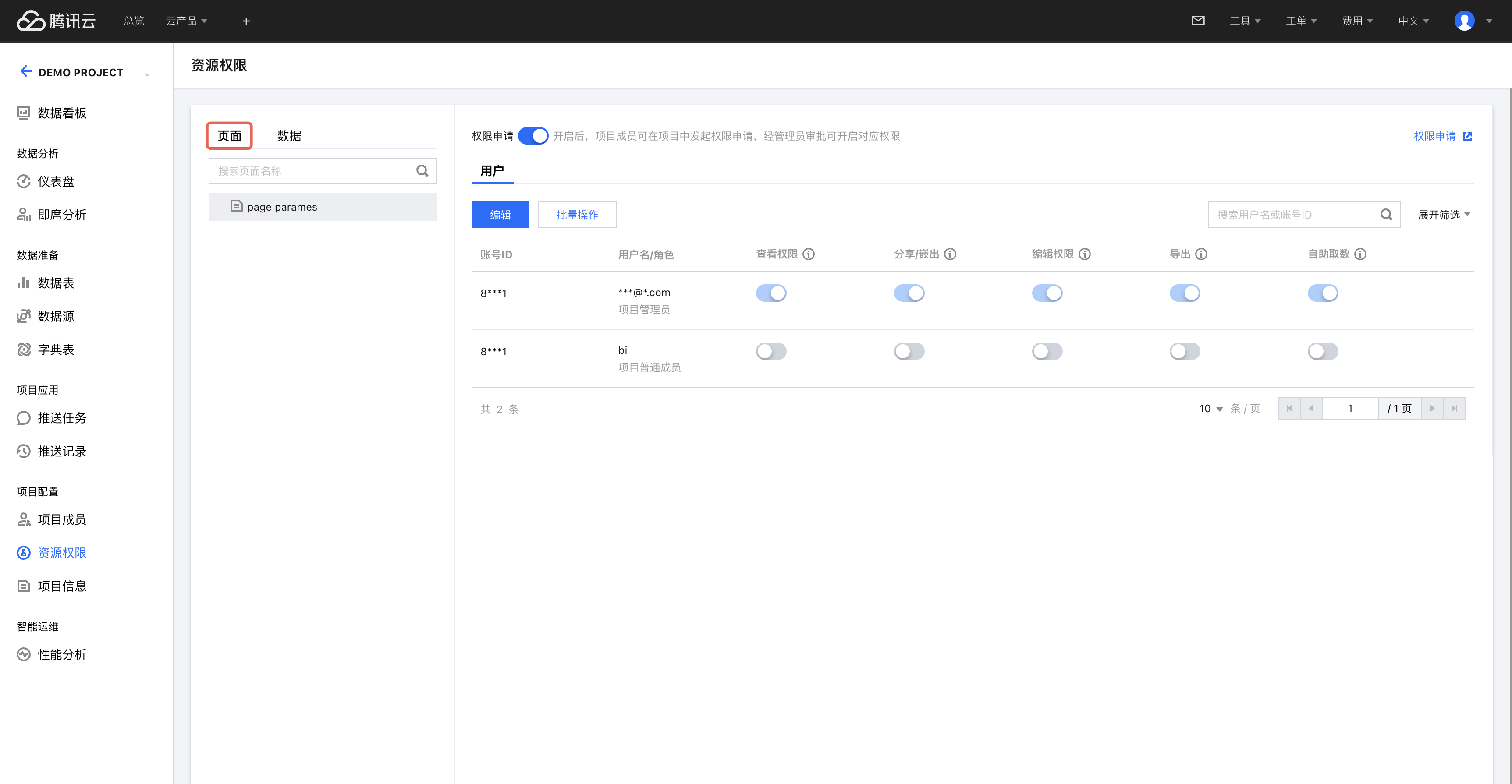Click the blue 编辑 button
The height and width of the screenshot is (784, 1512).
click(500, 215)
